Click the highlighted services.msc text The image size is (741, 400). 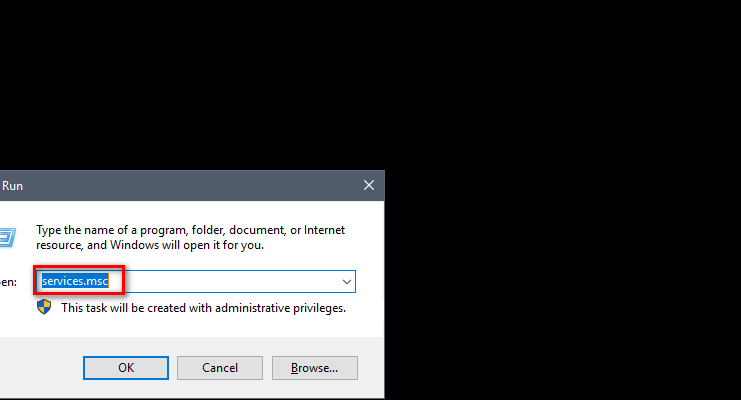pyautogui.click(x=75, y=281)
